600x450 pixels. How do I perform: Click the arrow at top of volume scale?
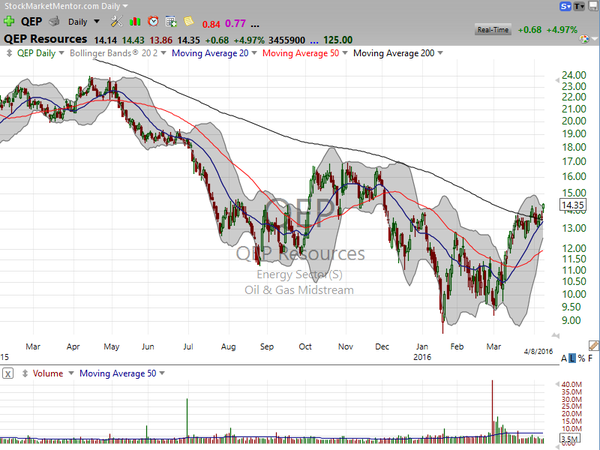pos(557,384)
